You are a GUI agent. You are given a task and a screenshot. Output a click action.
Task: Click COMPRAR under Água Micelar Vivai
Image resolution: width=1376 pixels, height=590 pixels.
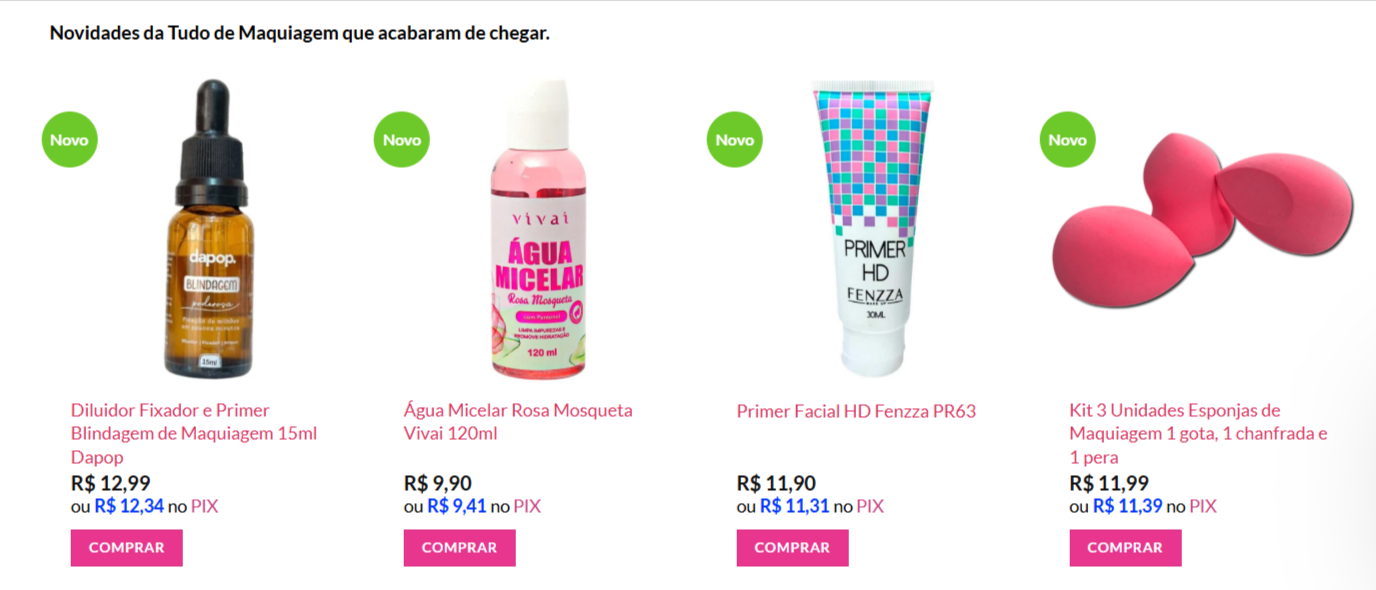[x=460, y=548]
